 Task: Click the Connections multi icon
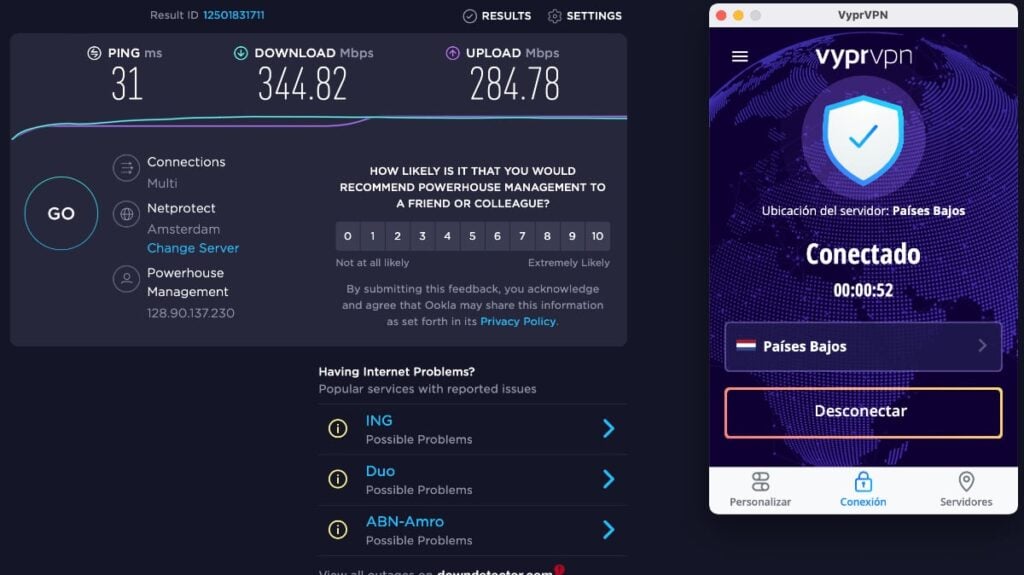click(126, 168)
